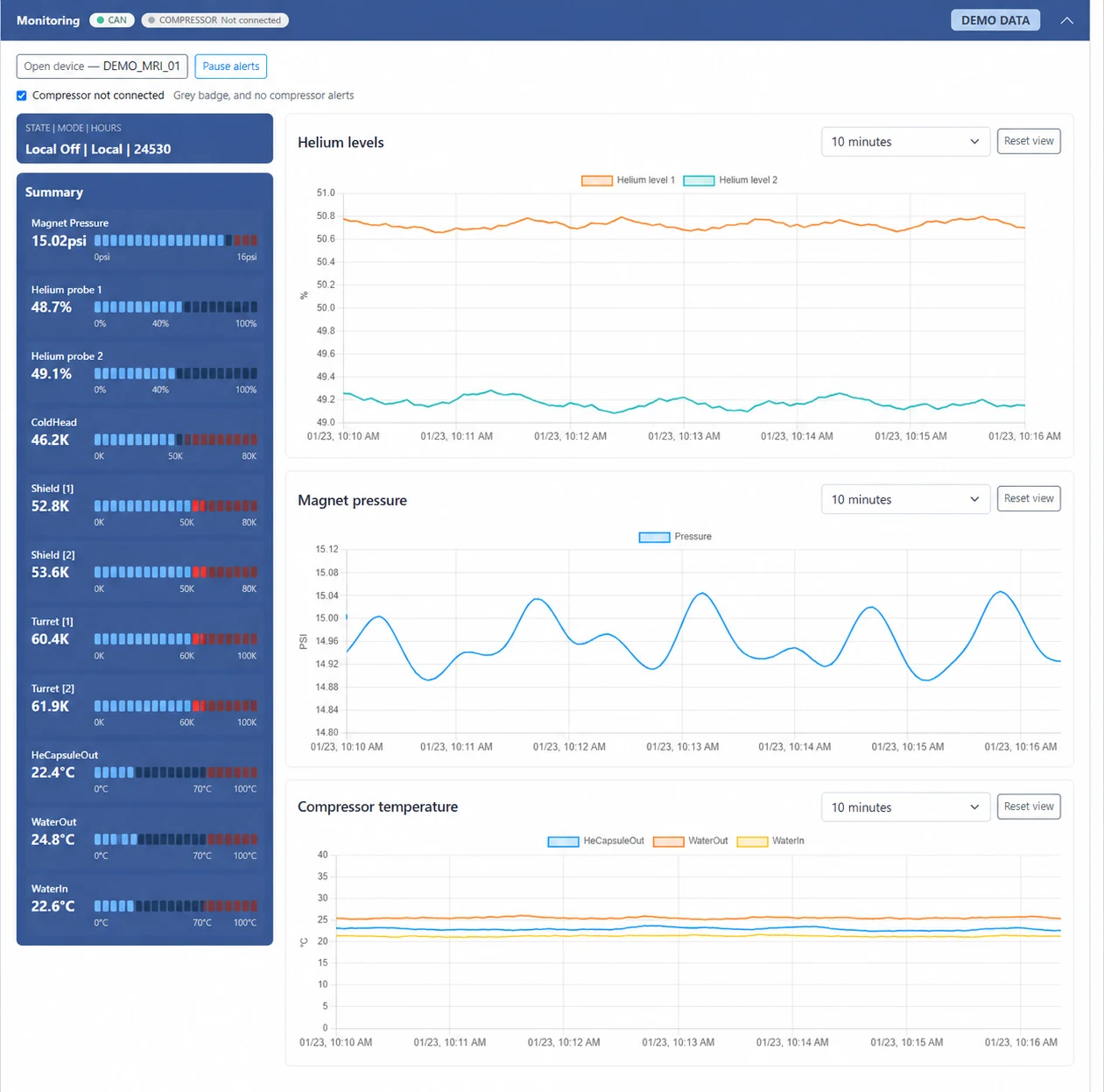The width and height of the screenshot is (1104, 1092).
Task: Click the Turret [2] gauge bar
Action: tap(176, 706)
